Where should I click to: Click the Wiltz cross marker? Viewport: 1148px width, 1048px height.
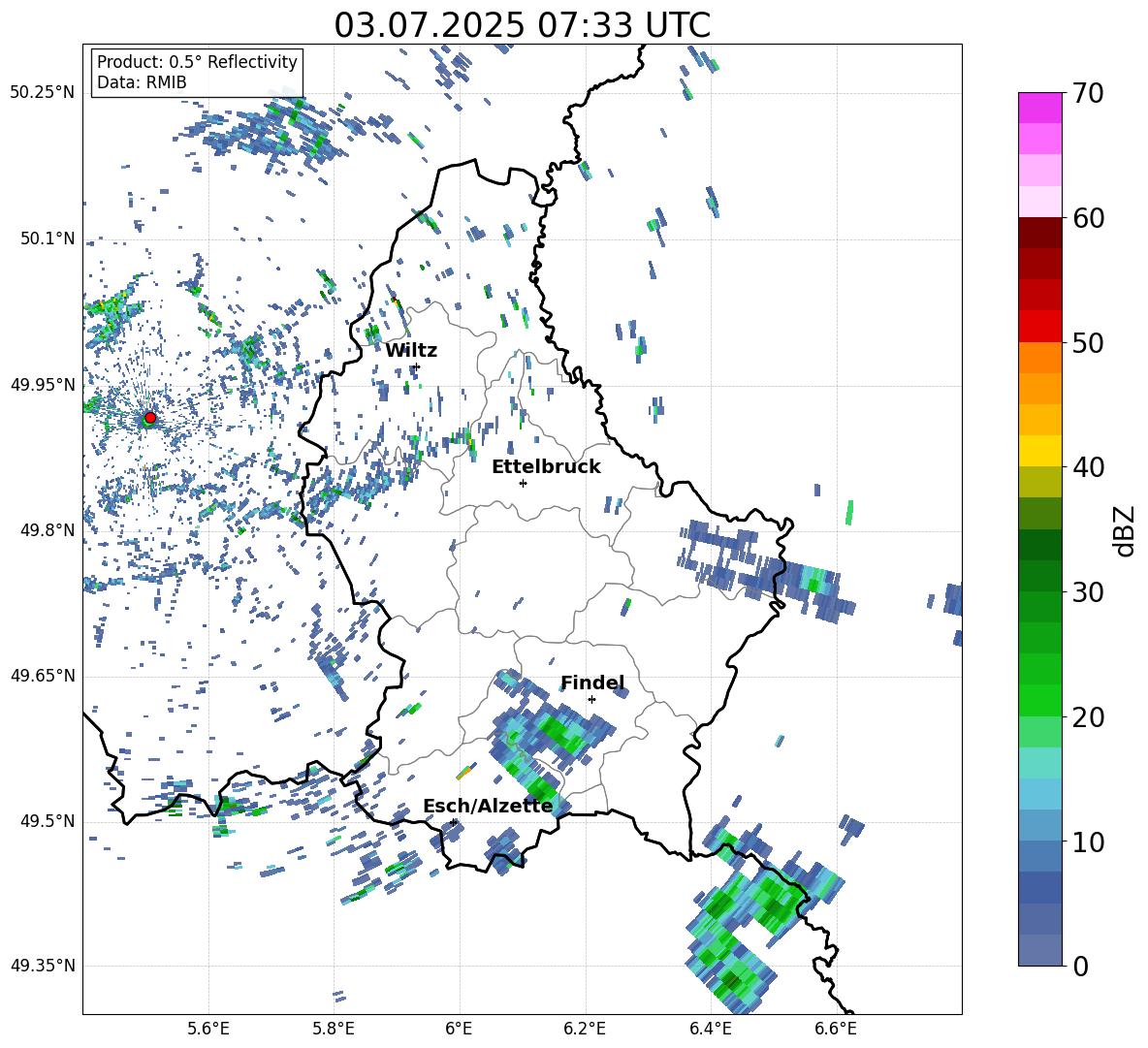417,367
